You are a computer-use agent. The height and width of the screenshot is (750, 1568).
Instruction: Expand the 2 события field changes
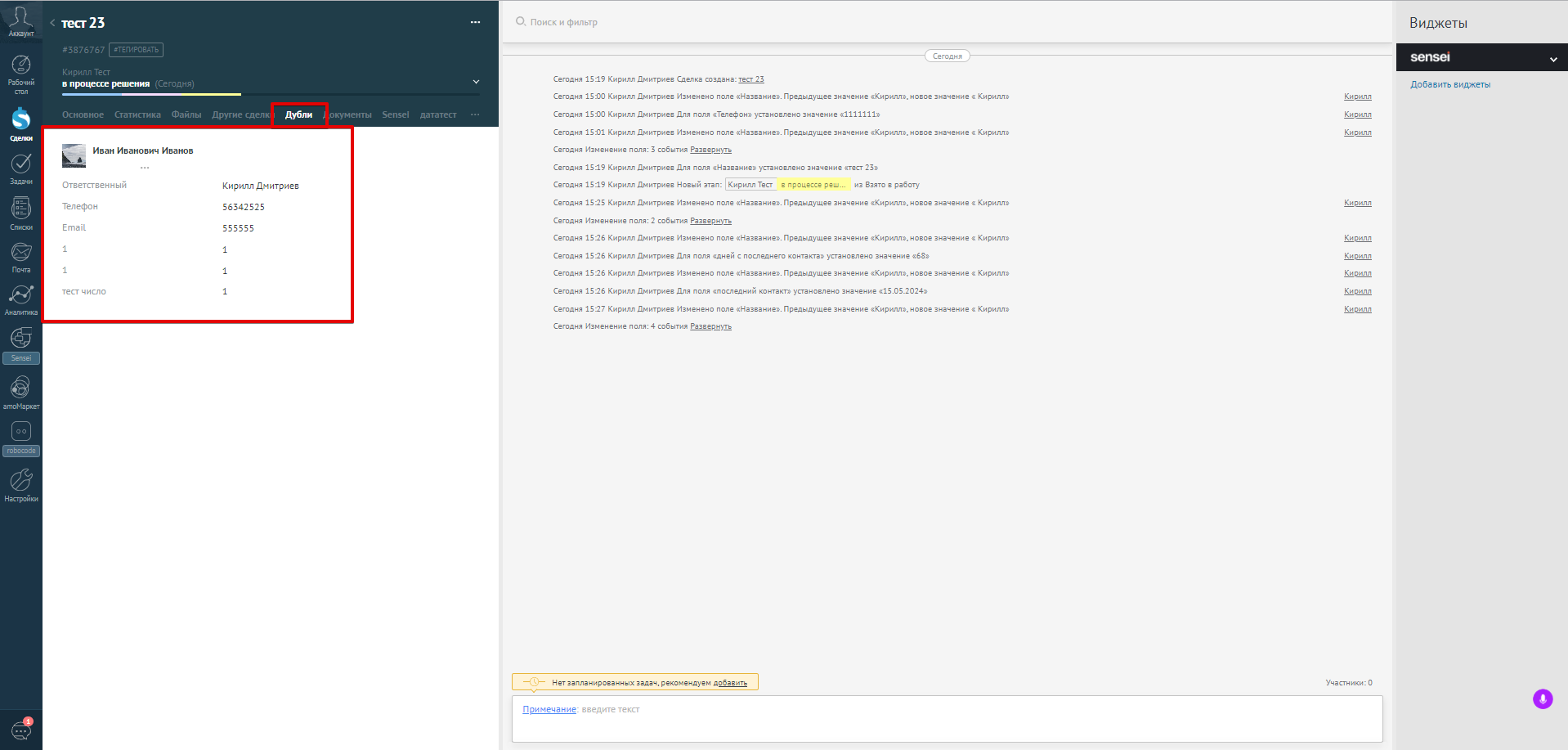pyautogui.click(x=710, y=221)
